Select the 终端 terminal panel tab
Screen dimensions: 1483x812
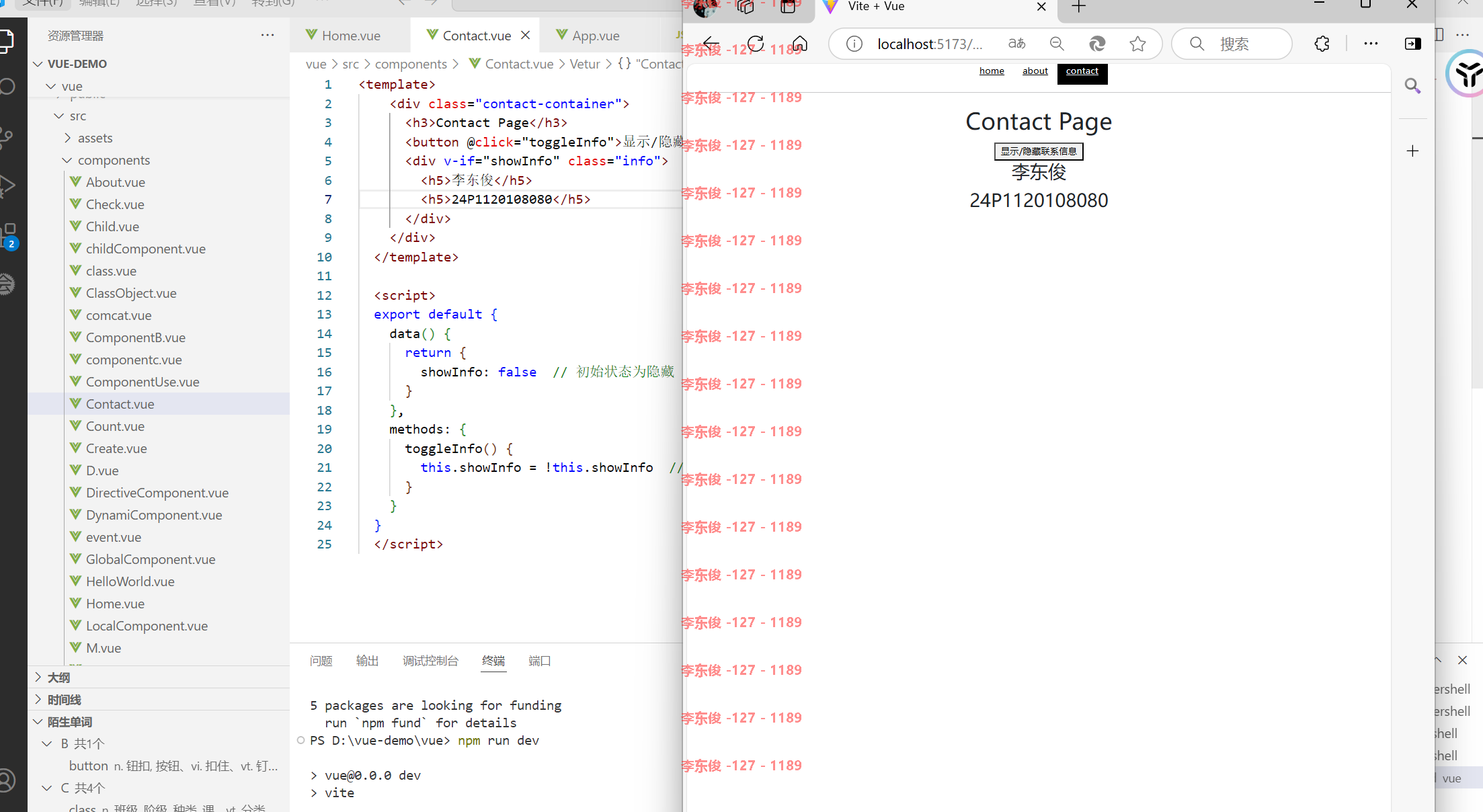[493, 661]
